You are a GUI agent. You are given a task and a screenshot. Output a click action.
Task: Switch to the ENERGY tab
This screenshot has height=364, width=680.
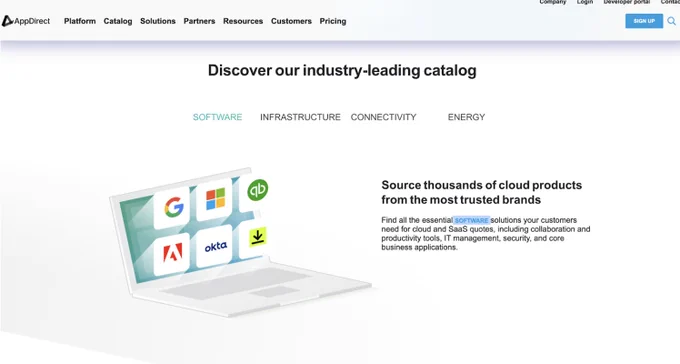coord(466,117)
